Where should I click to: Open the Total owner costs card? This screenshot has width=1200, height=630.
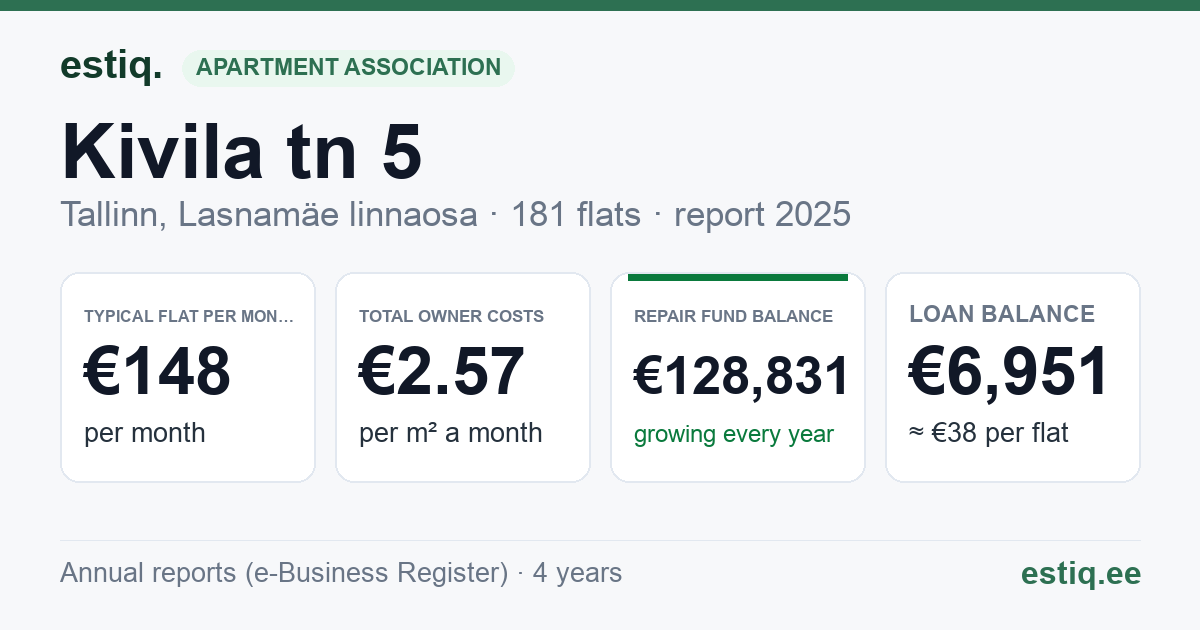(x=463, y=377)
